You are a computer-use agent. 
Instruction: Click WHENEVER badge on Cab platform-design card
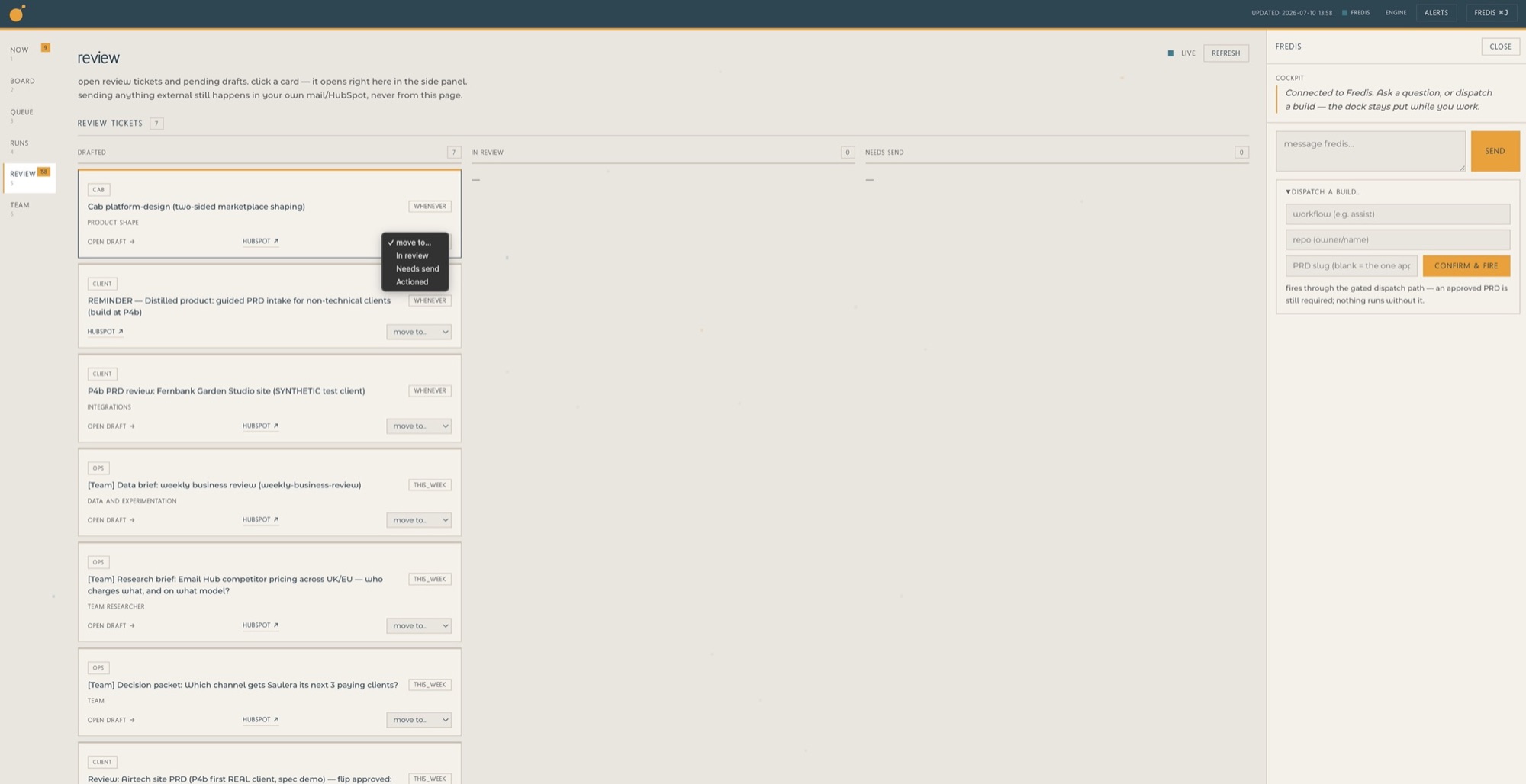pos(430,207)
